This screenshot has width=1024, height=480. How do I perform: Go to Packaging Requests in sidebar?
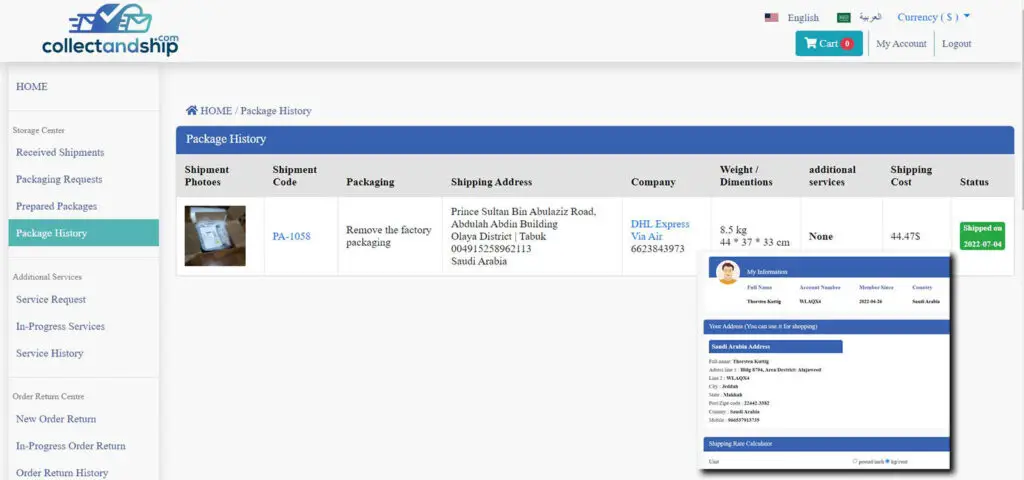tap(59, 180)
